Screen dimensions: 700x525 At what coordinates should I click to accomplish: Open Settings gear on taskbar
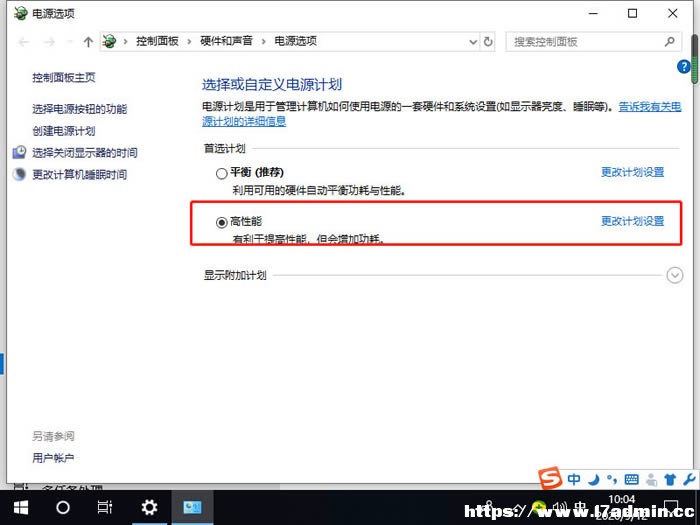tap(149, 508)
